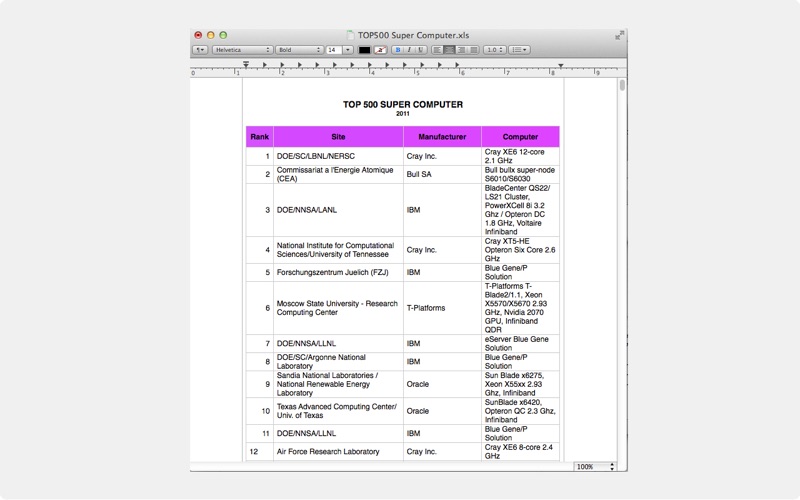The width and height of the screenshot is (800, 500).
Task: Click the BladeCenter QS22/LS21 Cluster cell
Action: pyautogui.click(x=520, y=210)
